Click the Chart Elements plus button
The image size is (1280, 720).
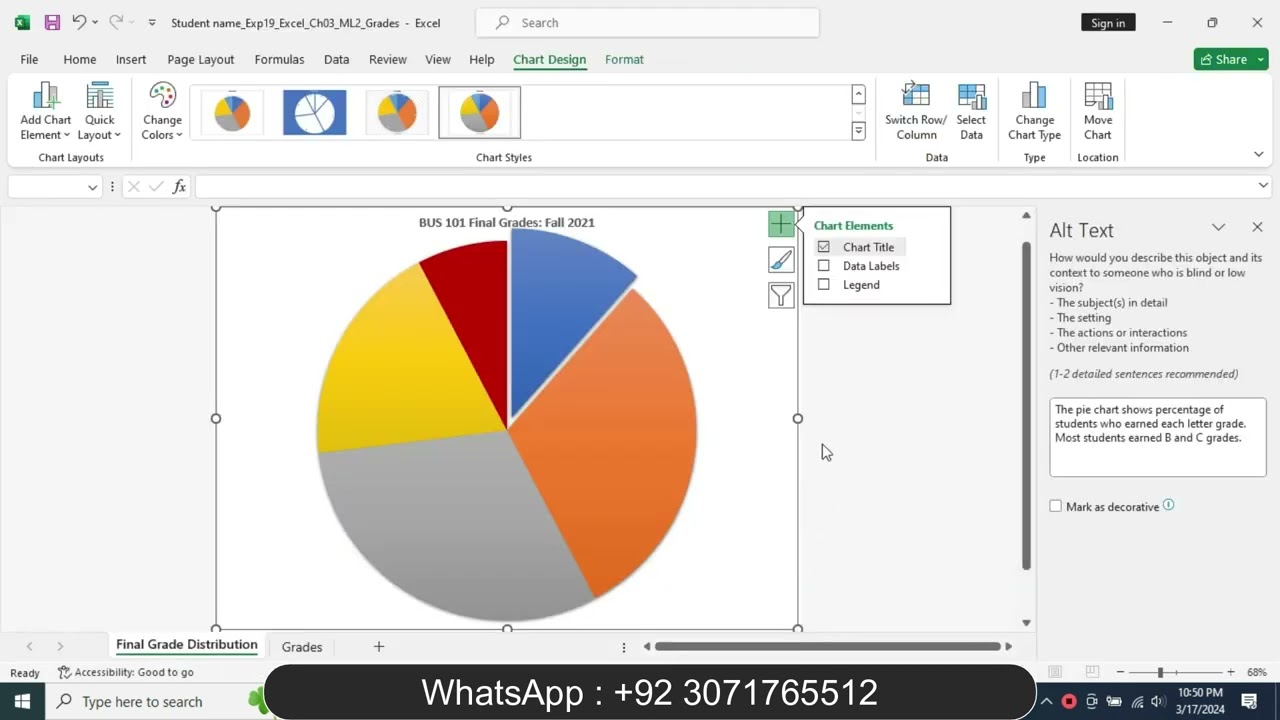pyautogui.click(x=781, y=224)
